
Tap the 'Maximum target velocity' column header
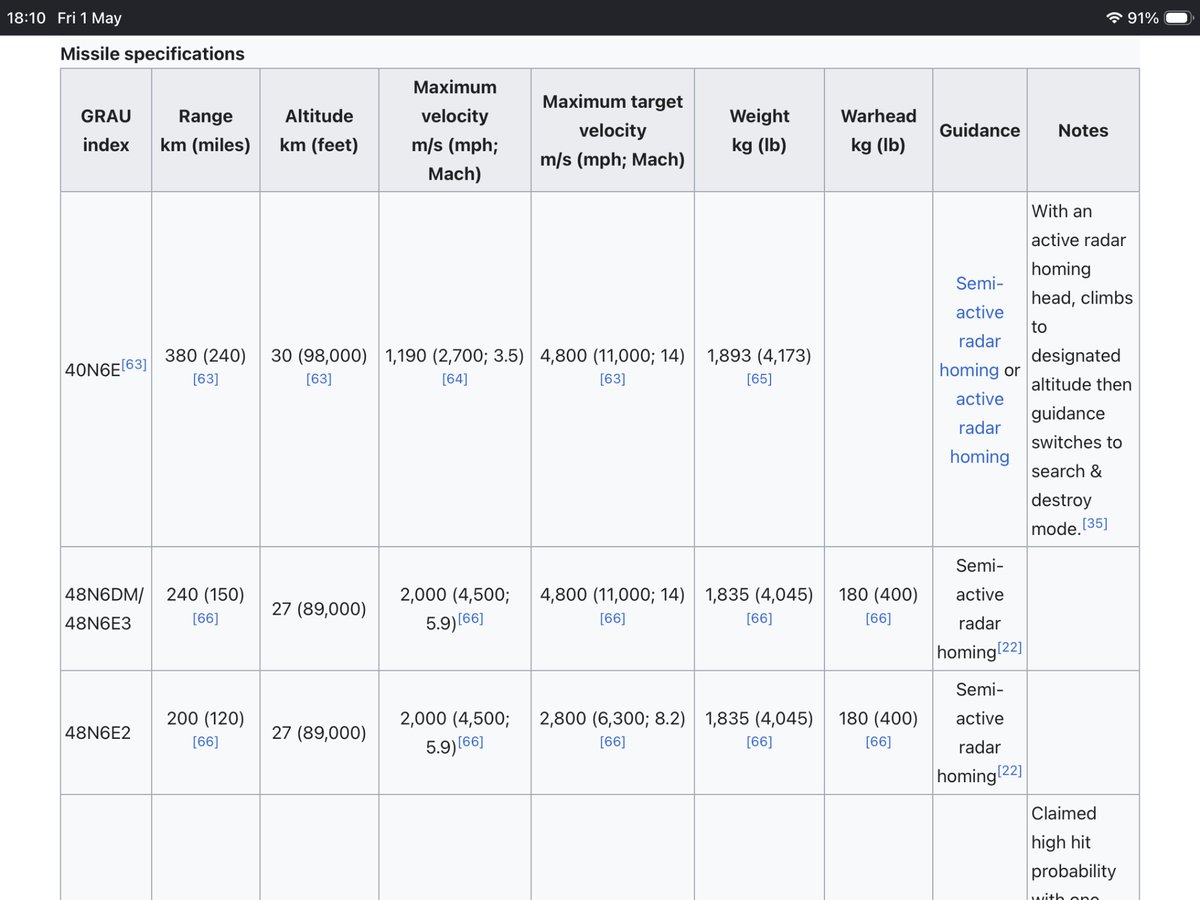612,130
